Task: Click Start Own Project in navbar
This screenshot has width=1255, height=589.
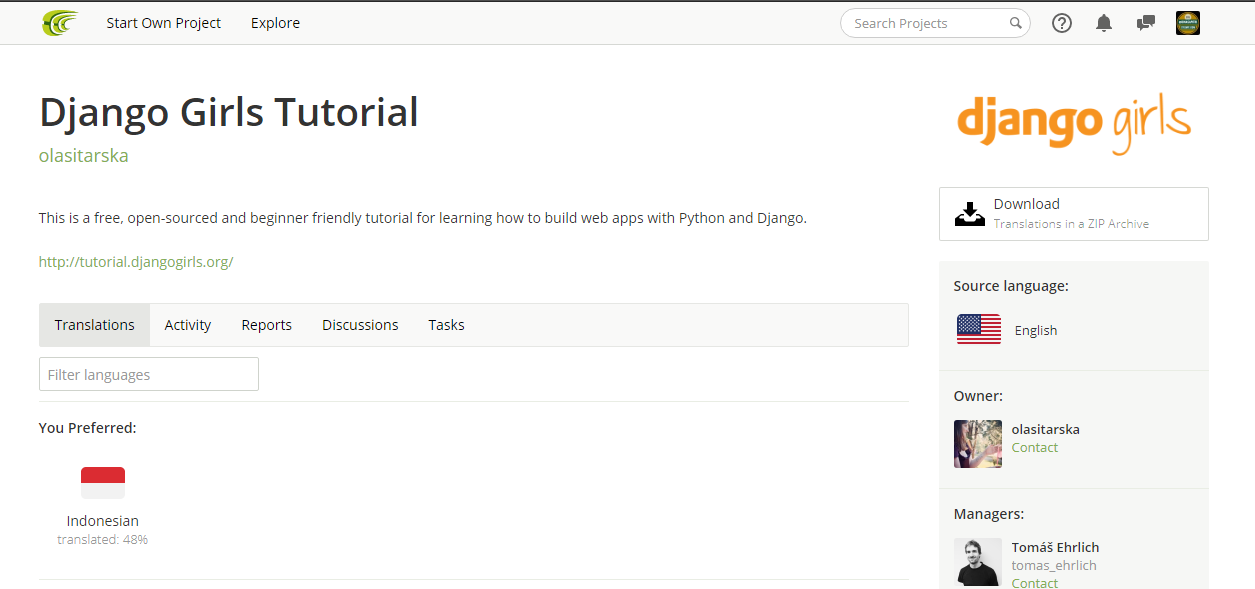Action: pyautogui.click(x=164, y=23)
